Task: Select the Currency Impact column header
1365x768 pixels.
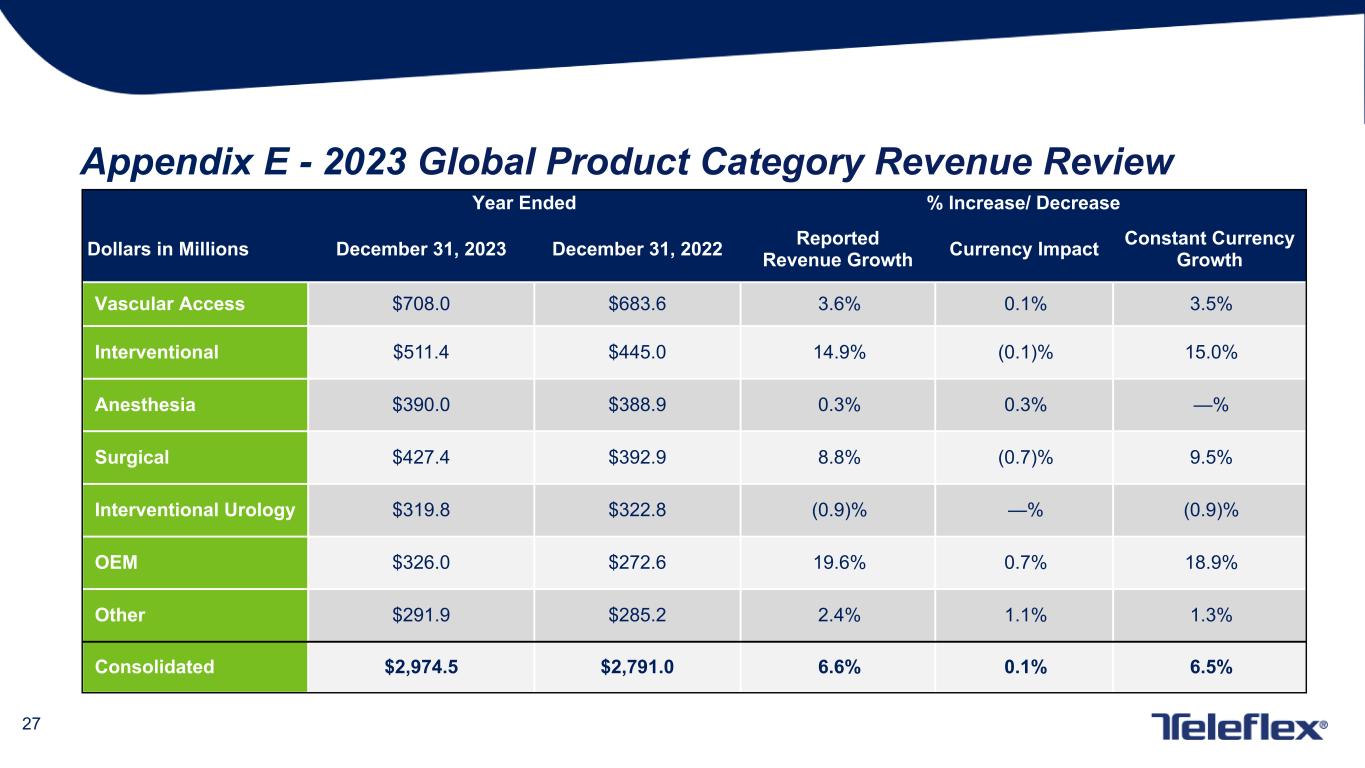Action: 1023,250
